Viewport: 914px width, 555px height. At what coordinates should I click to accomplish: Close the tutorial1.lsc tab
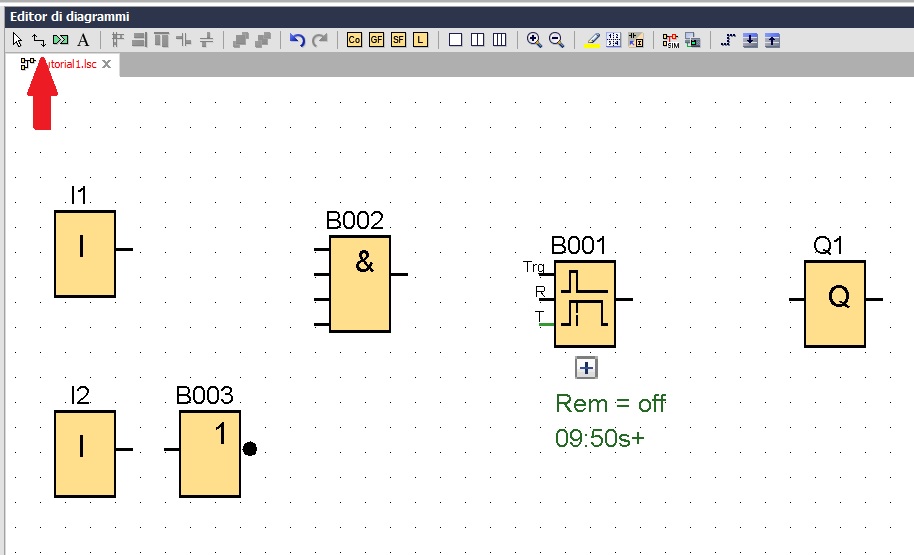tap(107, 63)
